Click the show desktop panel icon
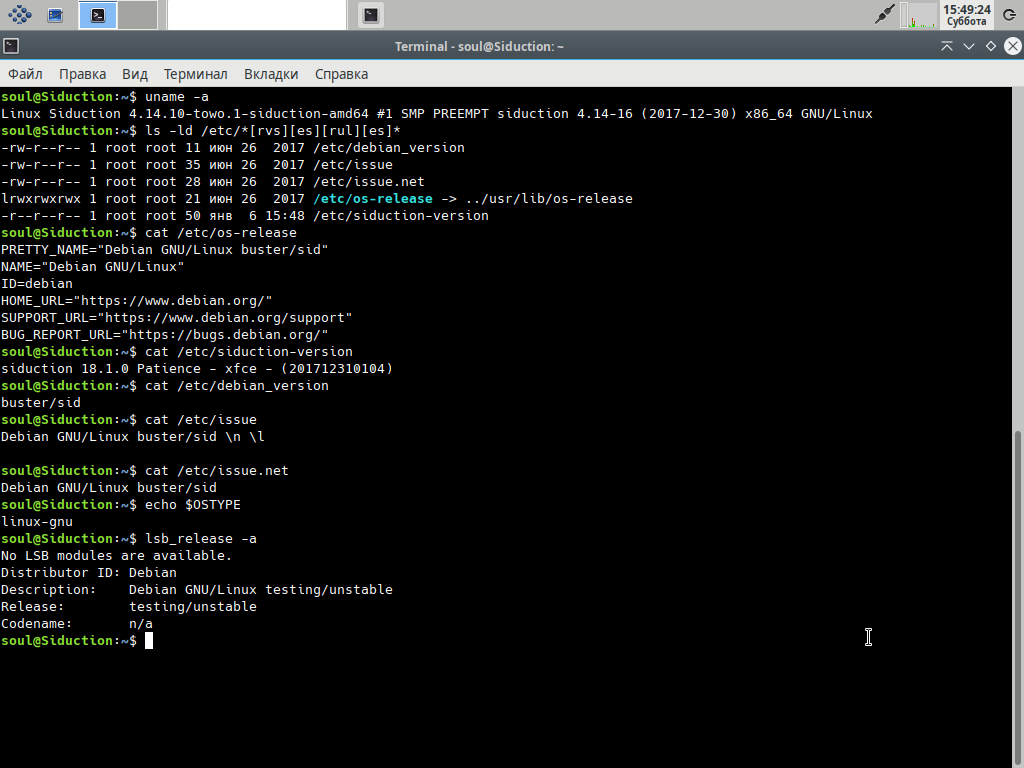1024x768 pixels. (56, 14)
